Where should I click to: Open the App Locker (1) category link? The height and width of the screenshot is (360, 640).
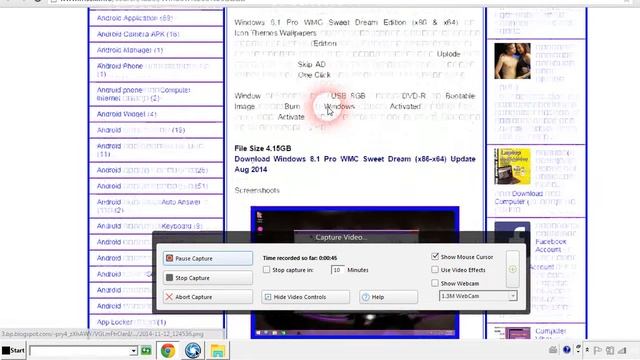[x=131, y=322]
